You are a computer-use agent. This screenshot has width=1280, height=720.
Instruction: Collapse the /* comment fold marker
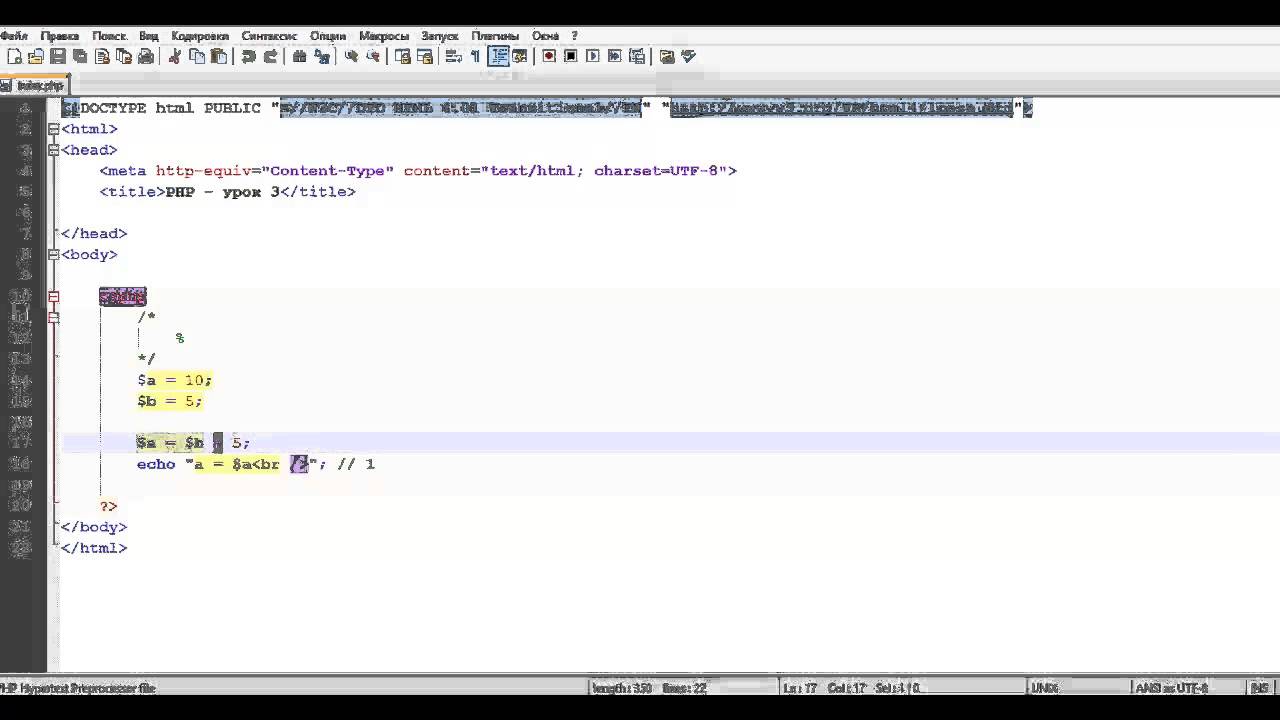(x=54, y=318)
